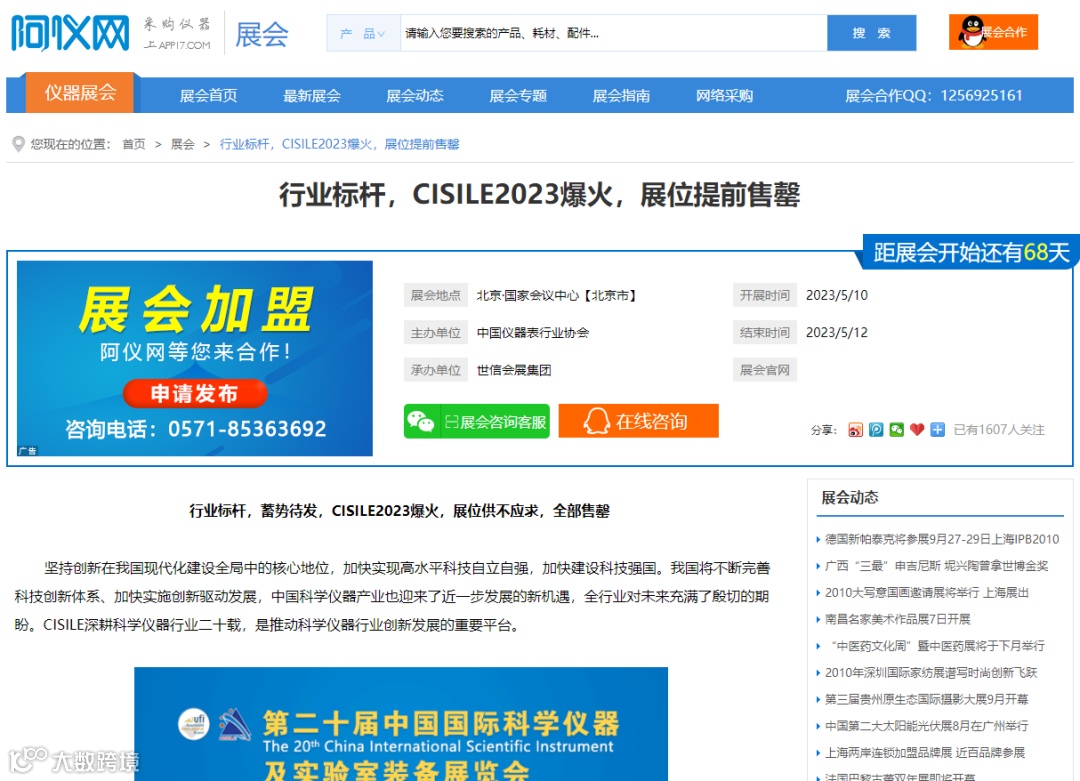Click the 展会合作QQ: 1256925161 text

click(x=933, y=96)
